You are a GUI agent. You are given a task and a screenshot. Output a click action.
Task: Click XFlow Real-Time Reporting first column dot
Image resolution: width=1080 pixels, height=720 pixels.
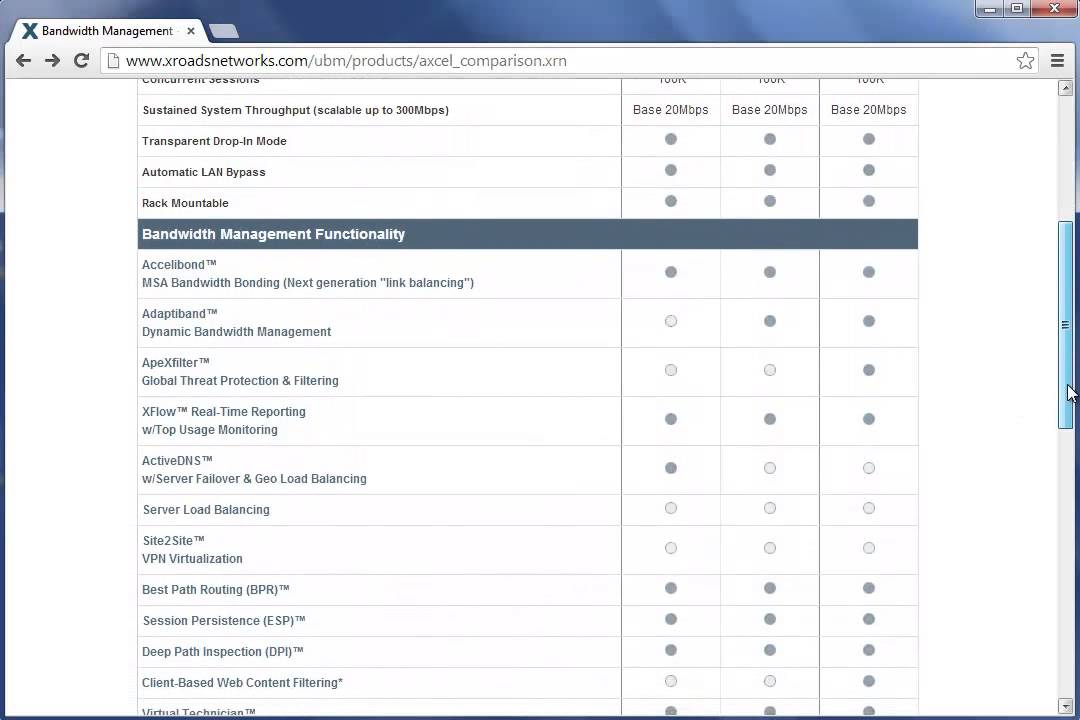(671, 419)
